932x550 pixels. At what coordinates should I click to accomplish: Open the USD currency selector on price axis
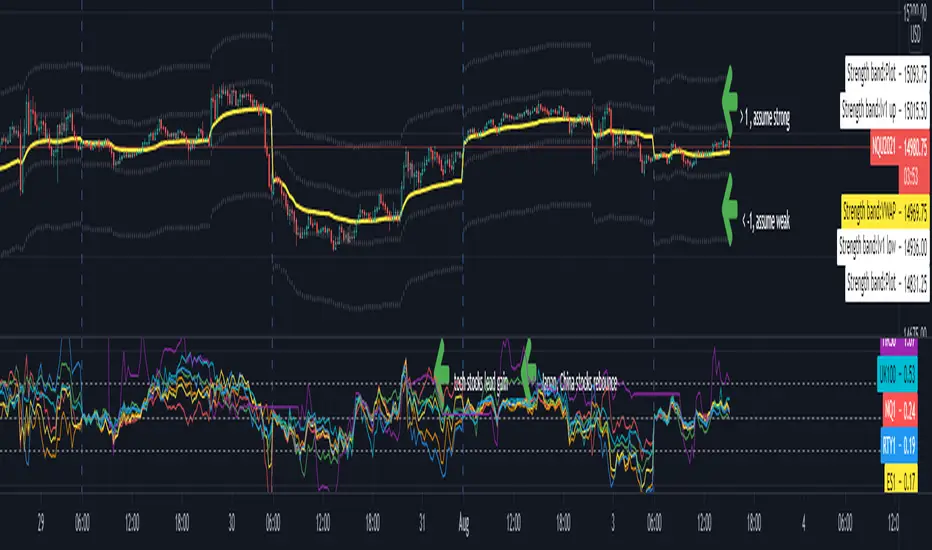coord(915,33)
